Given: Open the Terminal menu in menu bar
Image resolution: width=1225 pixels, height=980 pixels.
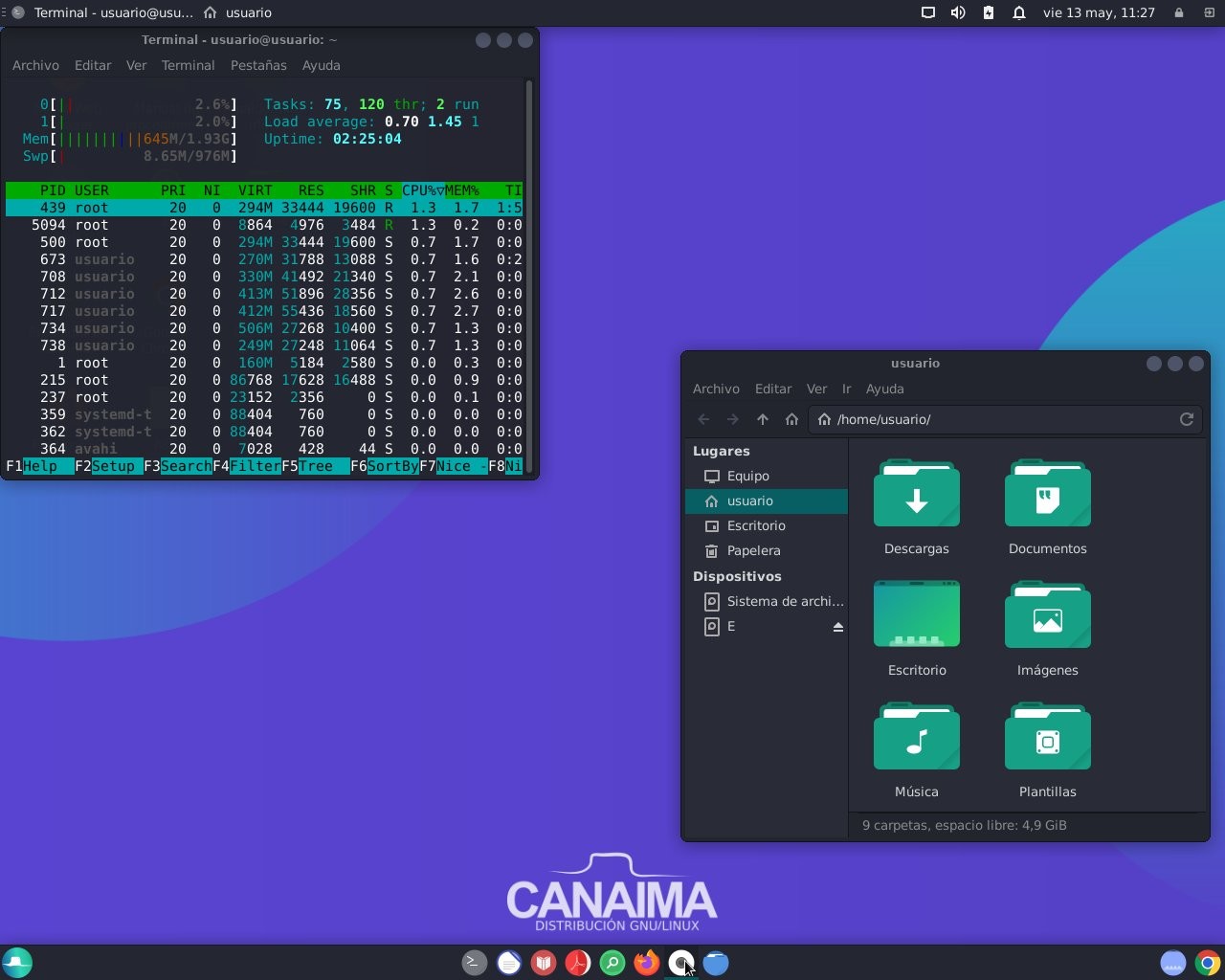Looking at the screenshot, I should point(188,65).
